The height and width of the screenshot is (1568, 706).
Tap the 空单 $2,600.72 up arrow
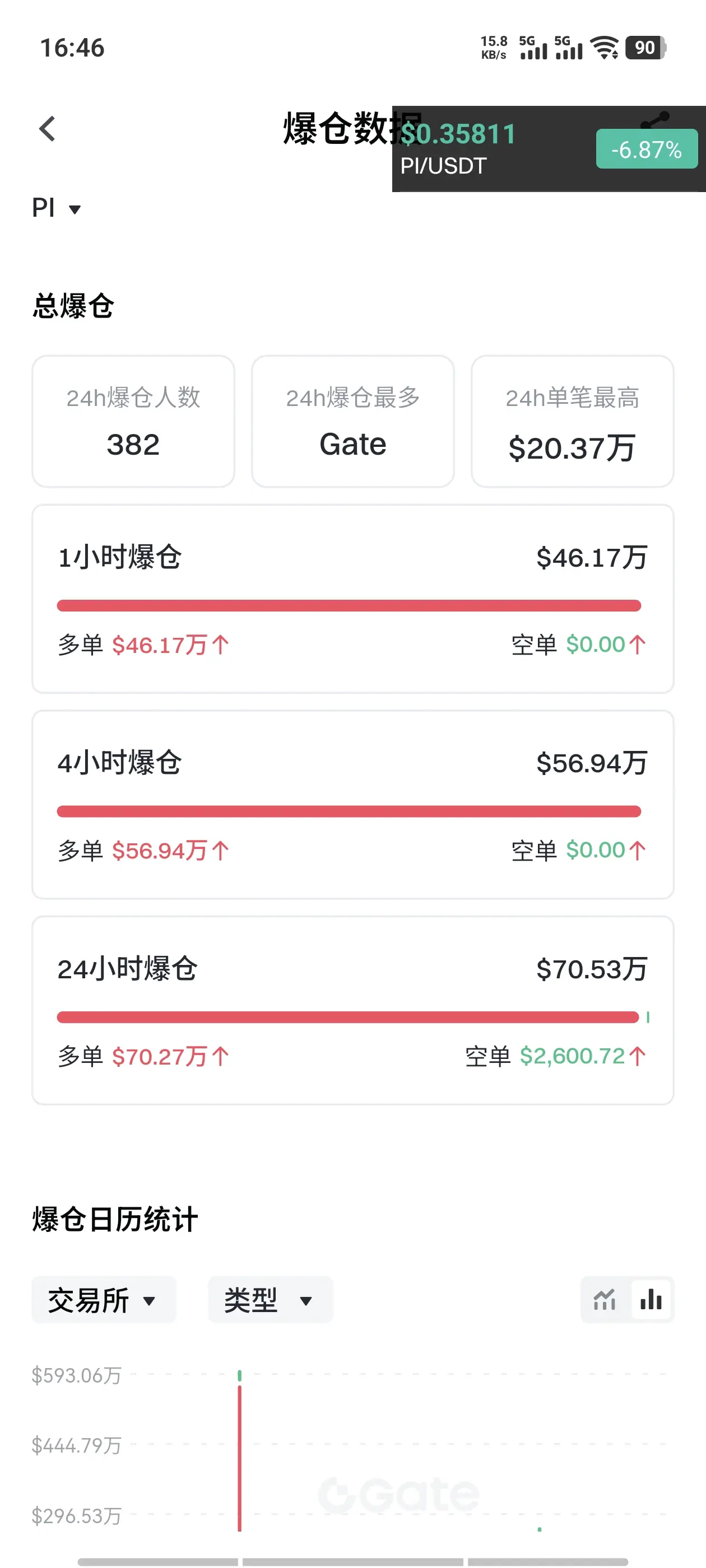[x=637, y=1056]
